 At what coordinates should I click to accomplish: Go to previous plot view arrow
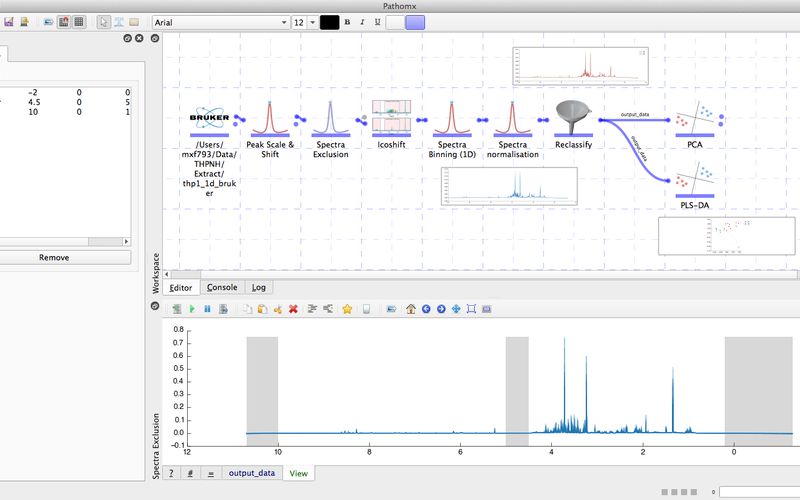point(426,309)
